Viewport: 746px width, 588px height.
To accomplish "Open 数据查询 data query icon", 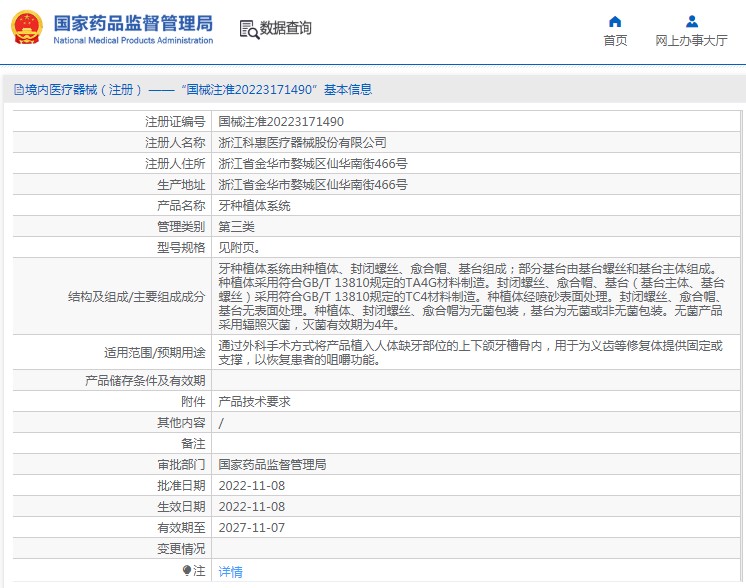I will click(249, 29).
